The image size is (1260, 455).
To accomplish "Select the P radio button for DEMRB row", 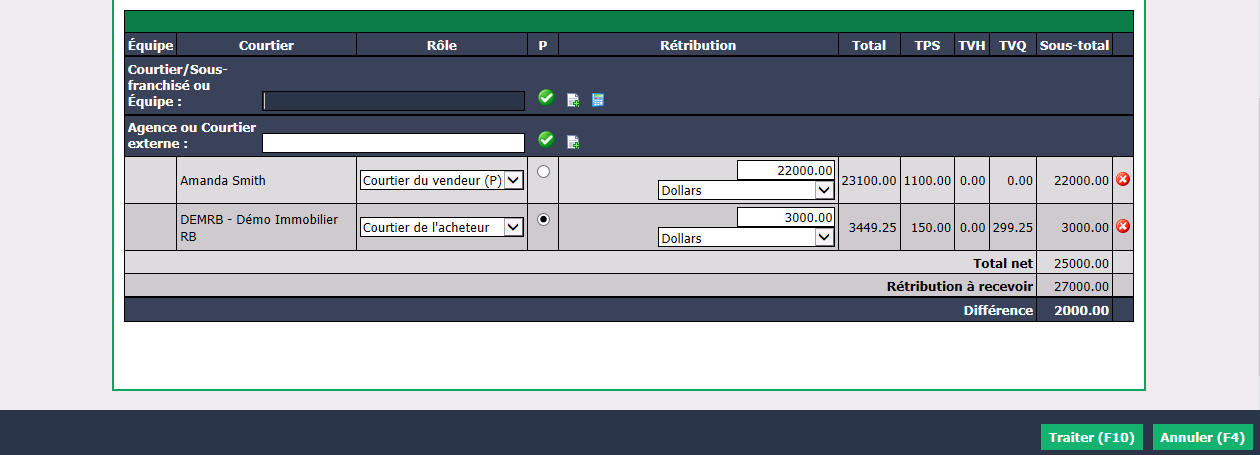I will (x=543, y=219).
